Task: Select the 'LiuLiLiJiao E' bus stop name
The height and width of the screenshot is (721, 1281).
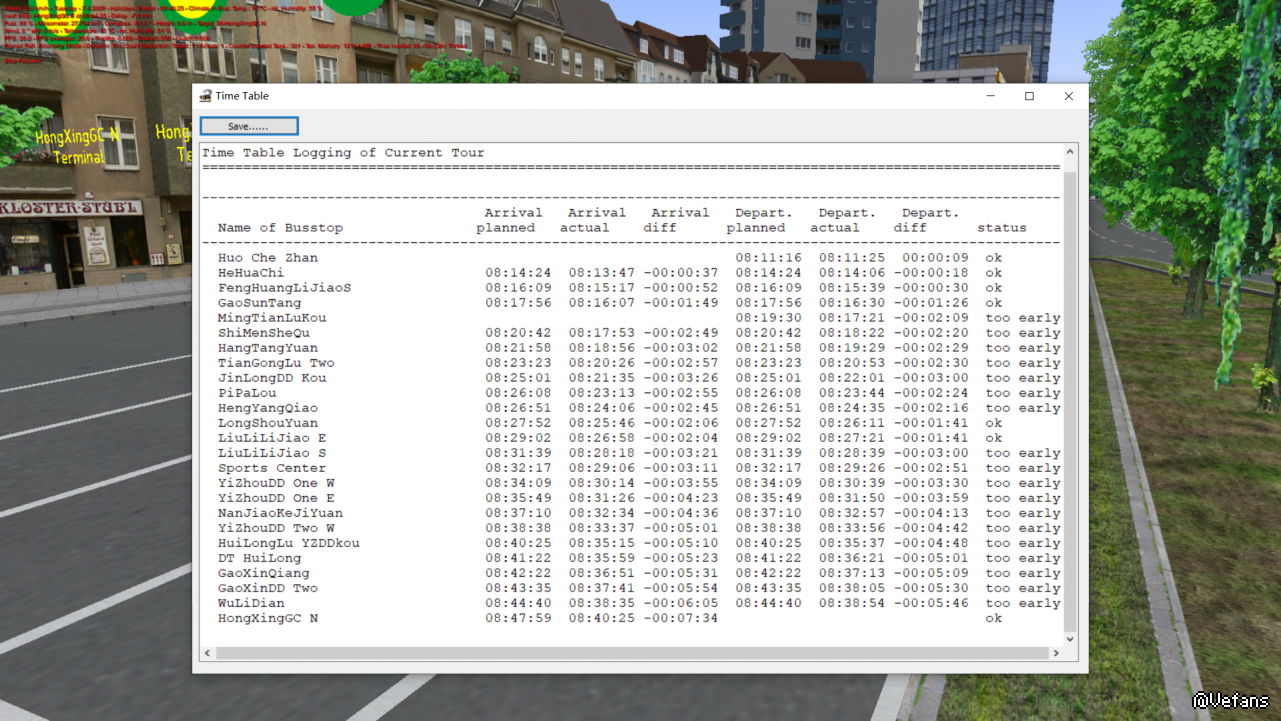Action: click(272, 438)
